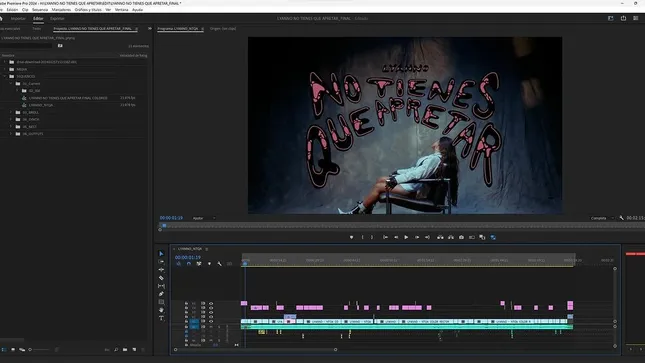The image size is (645, 363).
Task: Collapse the 01_Current bin
Action: coord(11,84)
